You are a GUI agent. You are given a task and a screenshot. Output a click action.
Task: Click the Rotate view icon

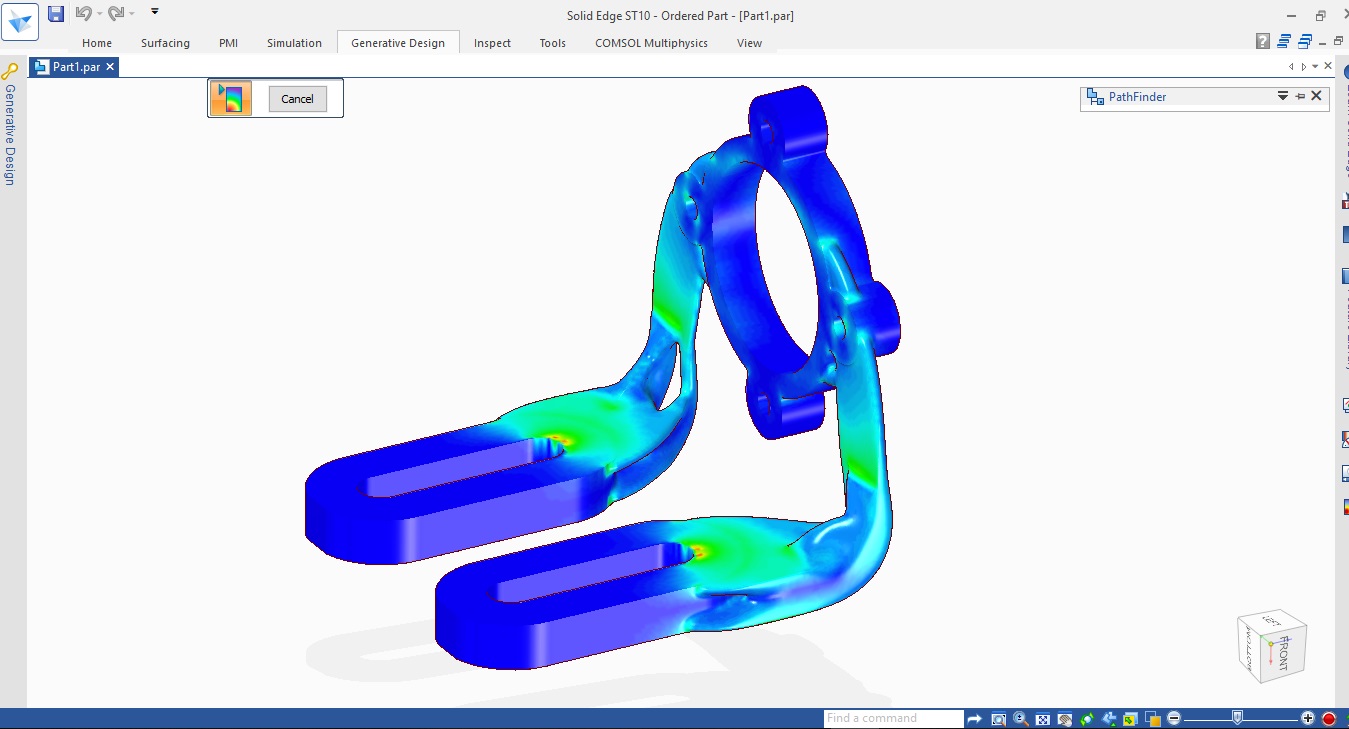click(1087, 719)
